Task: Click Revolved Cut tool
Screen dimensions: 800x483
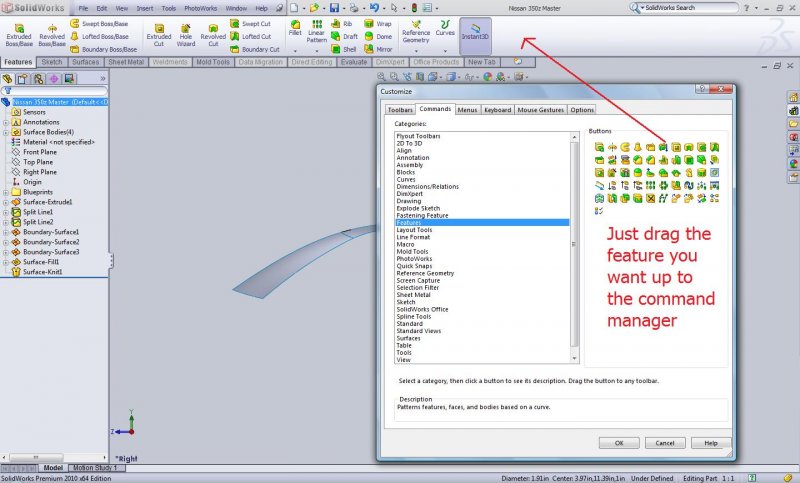Action: (x=213, y=35)
